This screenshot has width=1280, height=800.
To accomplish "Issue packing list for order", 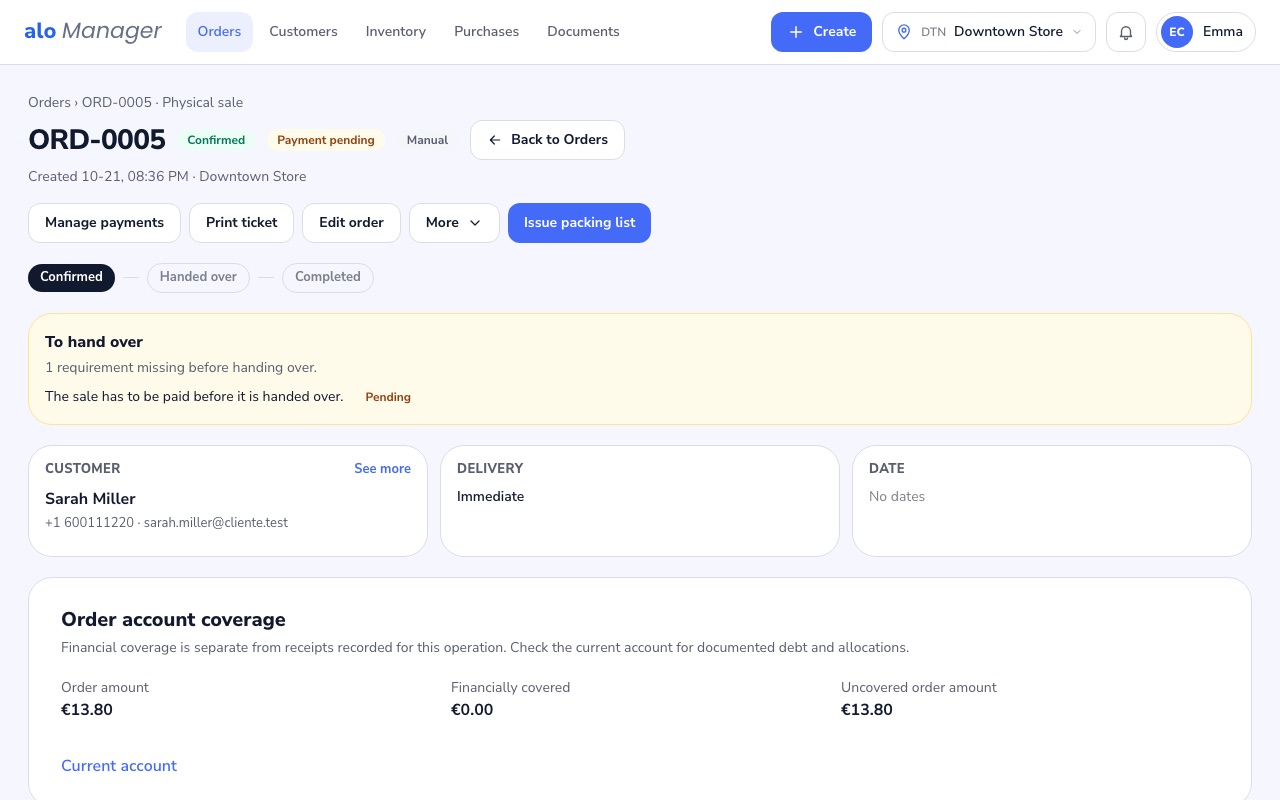I will [579, 223].
